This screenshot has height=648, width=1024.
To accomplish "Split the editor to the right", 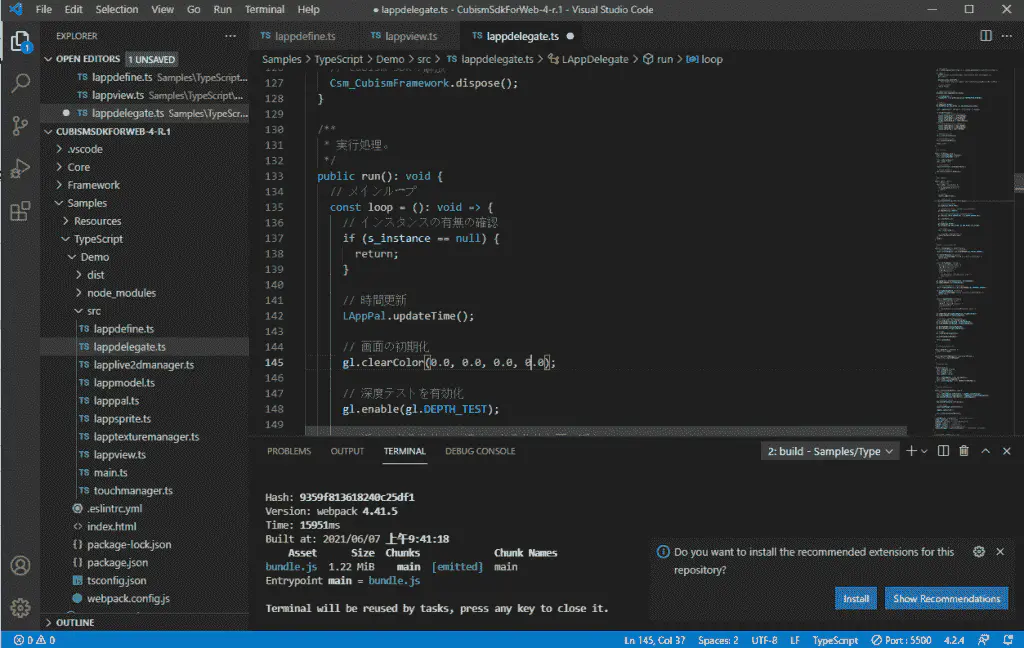I will pyautogui.click(x=985, y=36).
